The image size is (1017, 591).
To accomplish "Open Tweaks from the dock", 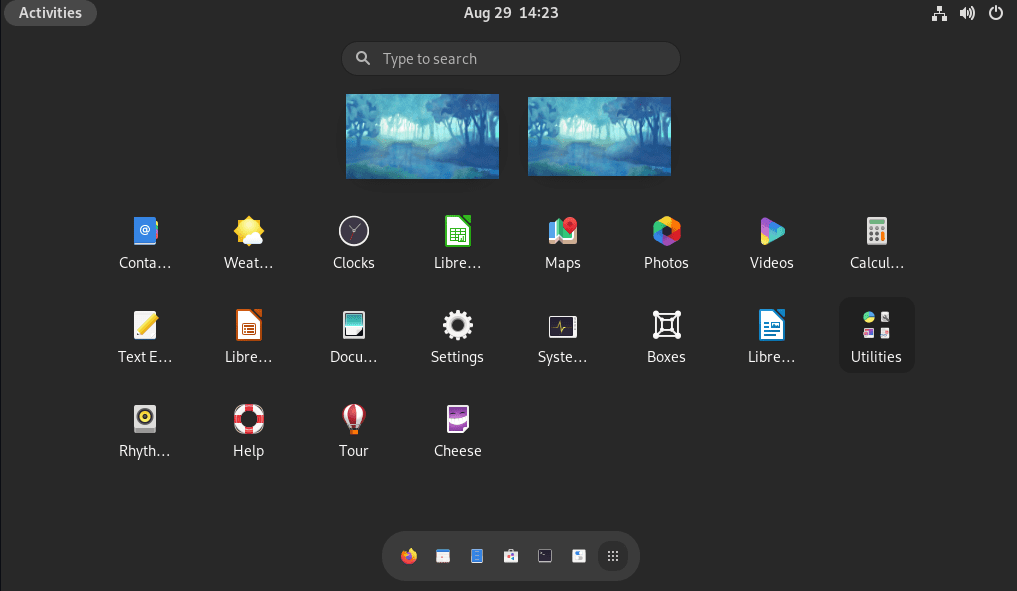I will coord(579,556).
